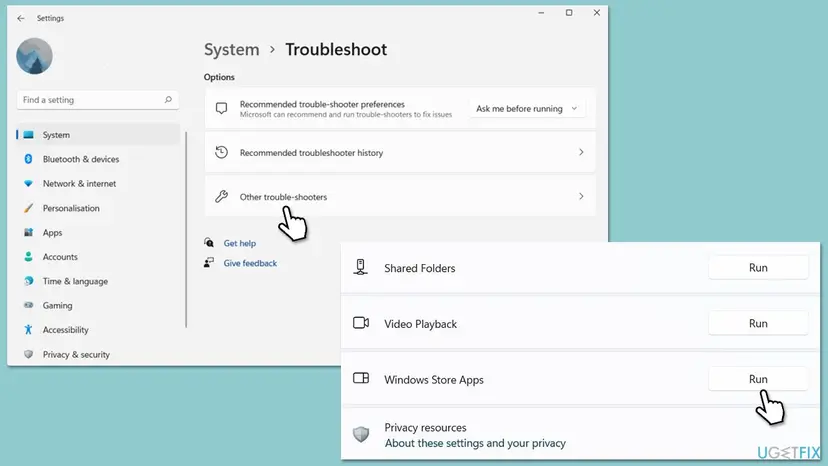Click the Accounts person icon
The image size is (828, 466).
tap(29, 257)
